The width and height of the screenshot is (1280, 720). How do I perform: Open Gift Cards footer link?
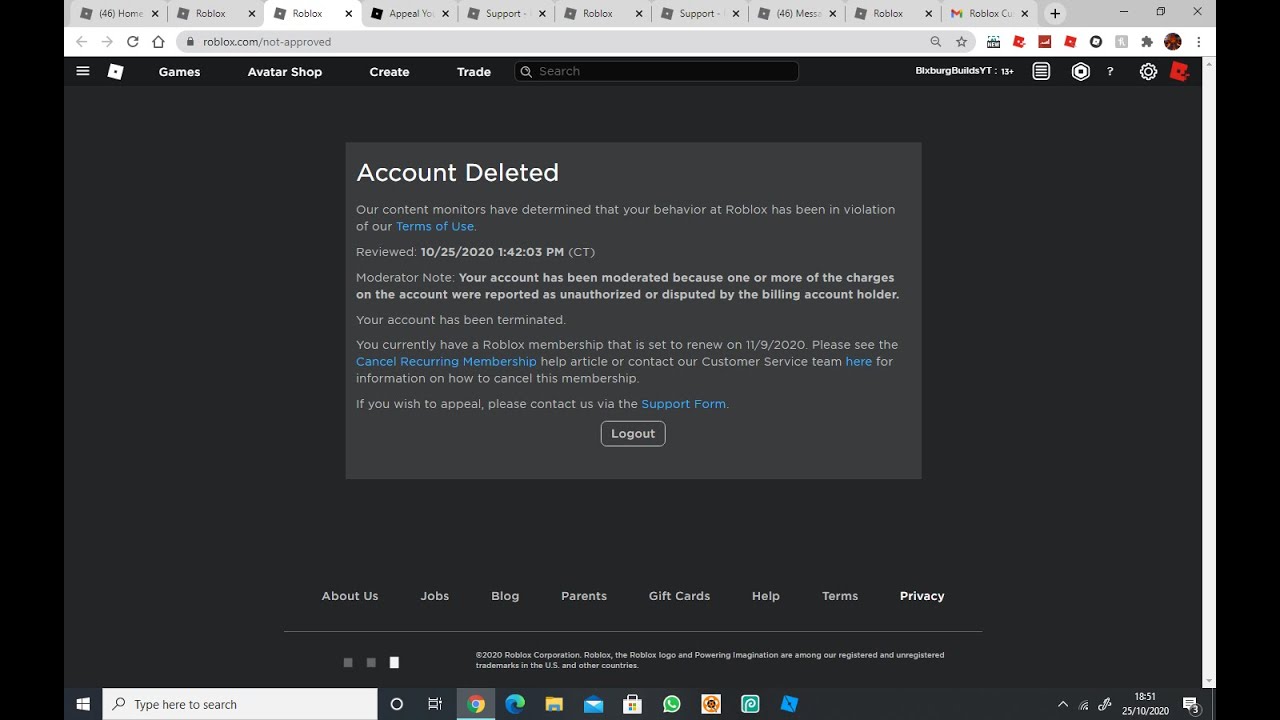(679, 596)
